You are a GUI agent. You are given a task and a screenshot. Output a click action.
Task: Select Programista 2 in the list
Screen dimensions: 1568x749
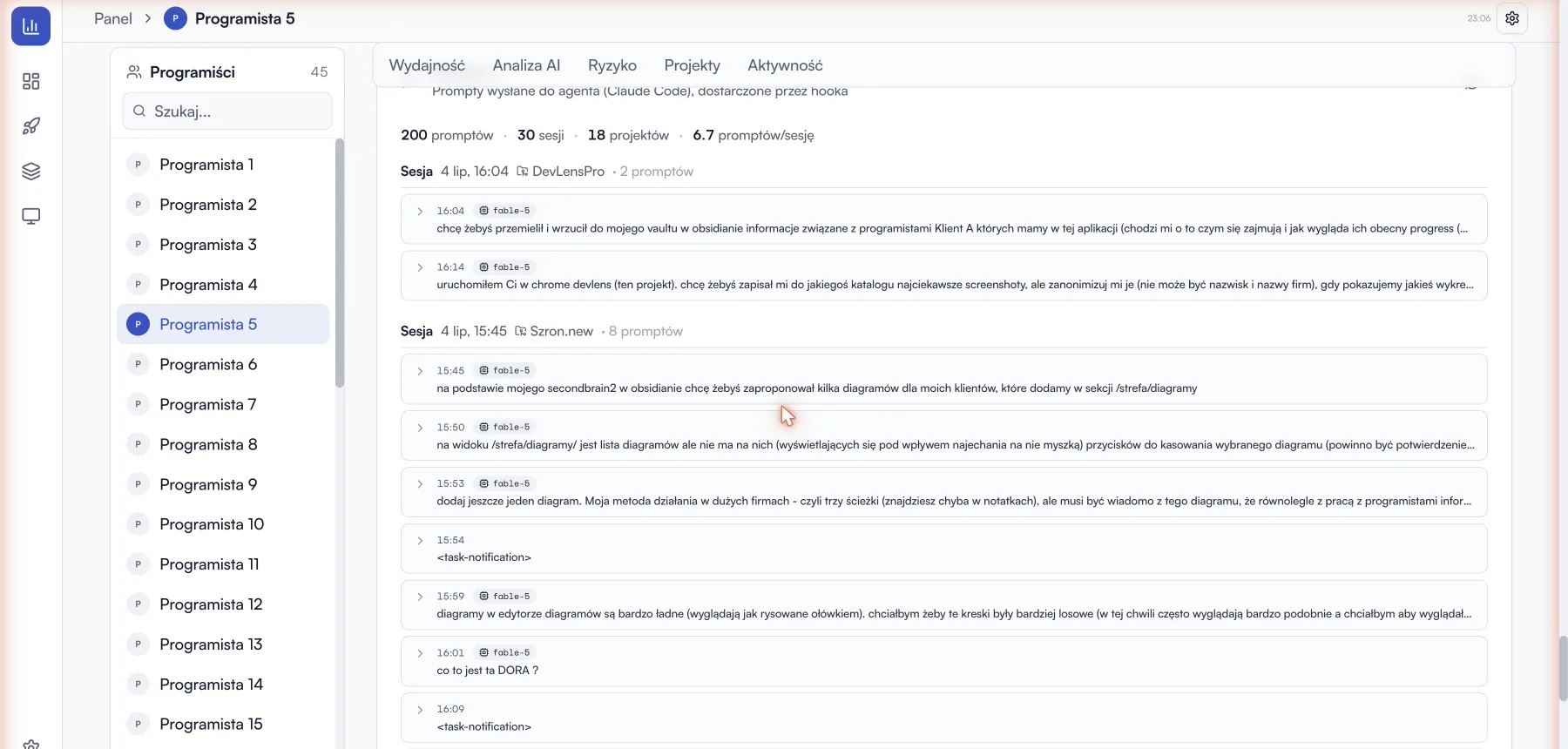click(223, 205)
